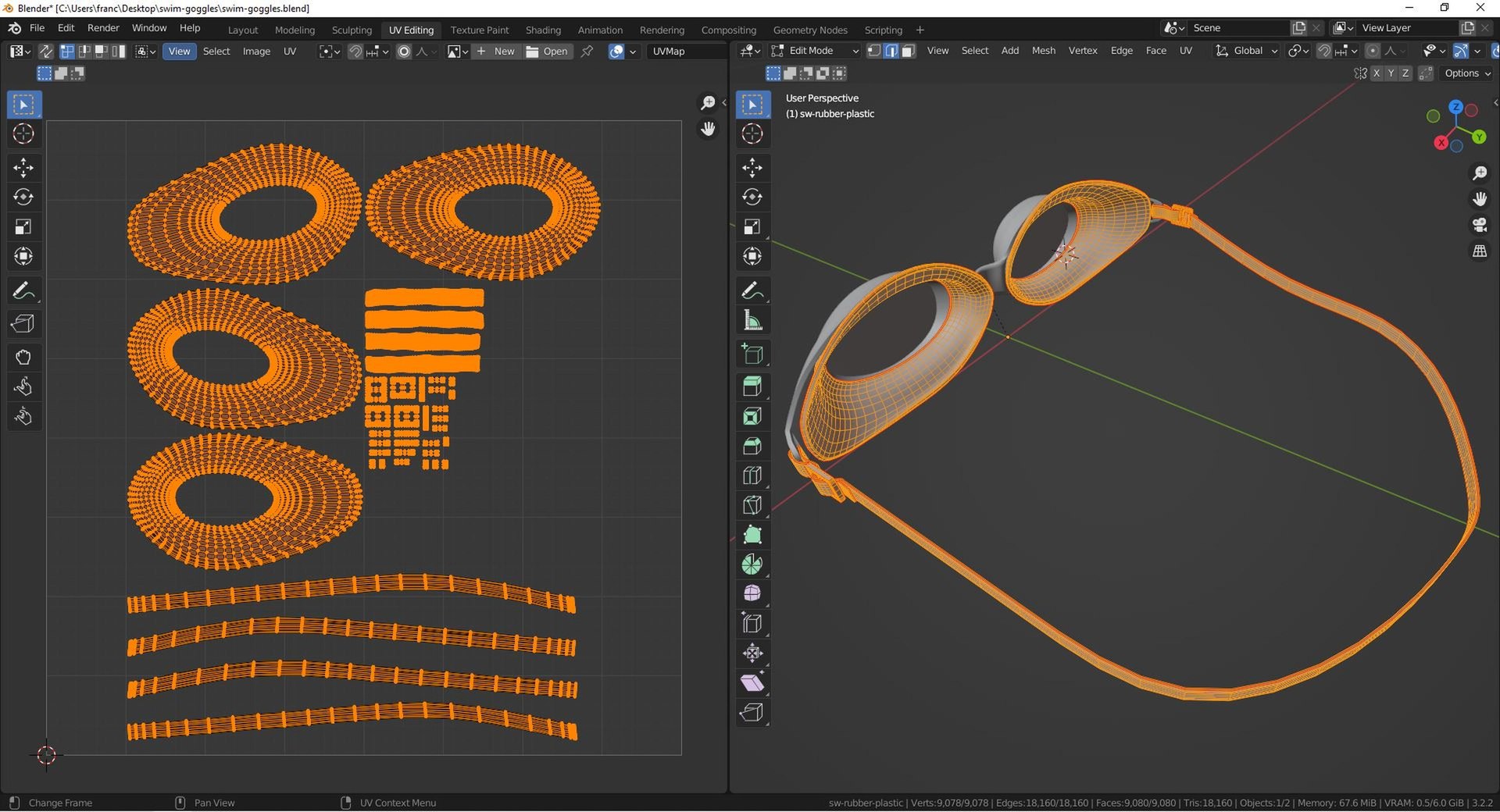
Task: Select the Rip Region tool in the 3D viewport
Action: point(752,713)
